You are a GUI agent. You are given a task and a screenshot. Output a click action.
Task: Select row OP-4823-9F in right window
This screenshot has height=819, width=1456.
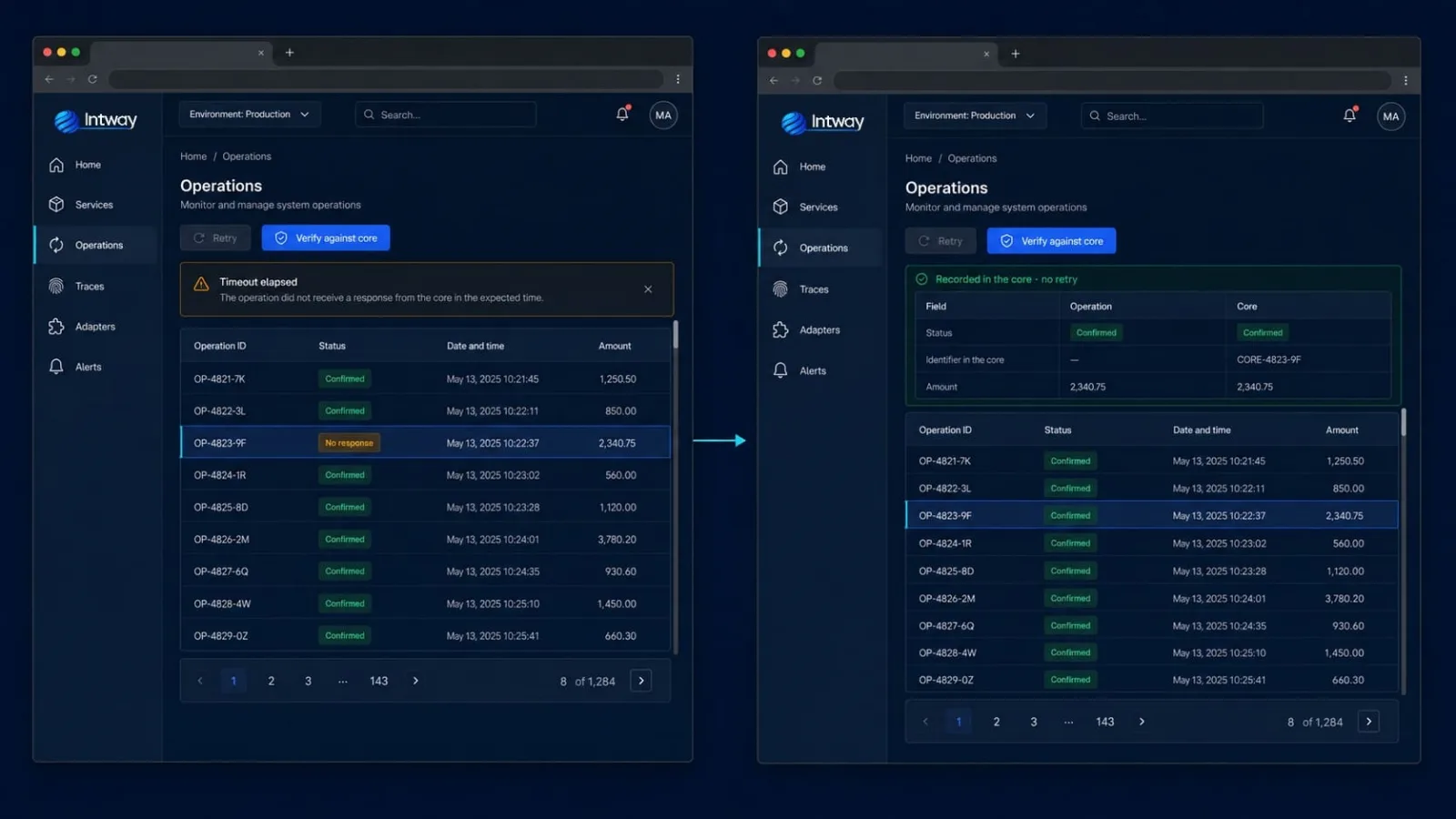(x=1152, y=515)
